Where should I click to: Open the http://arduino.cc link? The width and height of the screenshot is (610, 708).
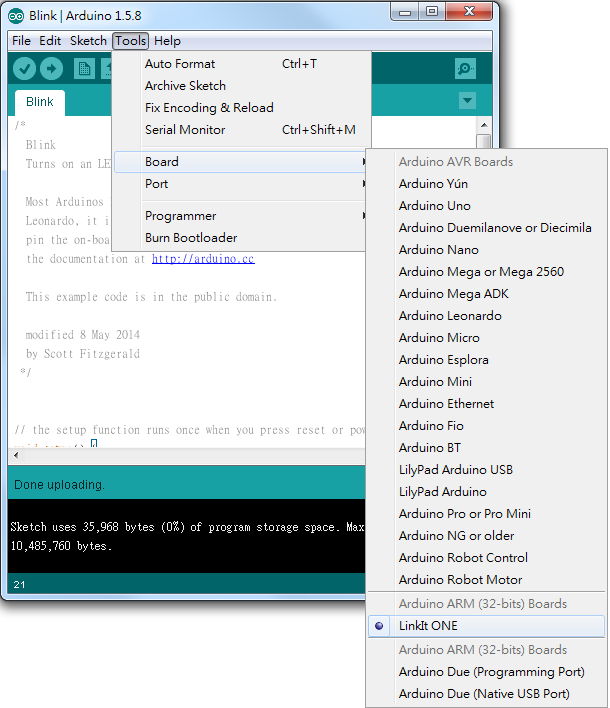click(203, 259)
